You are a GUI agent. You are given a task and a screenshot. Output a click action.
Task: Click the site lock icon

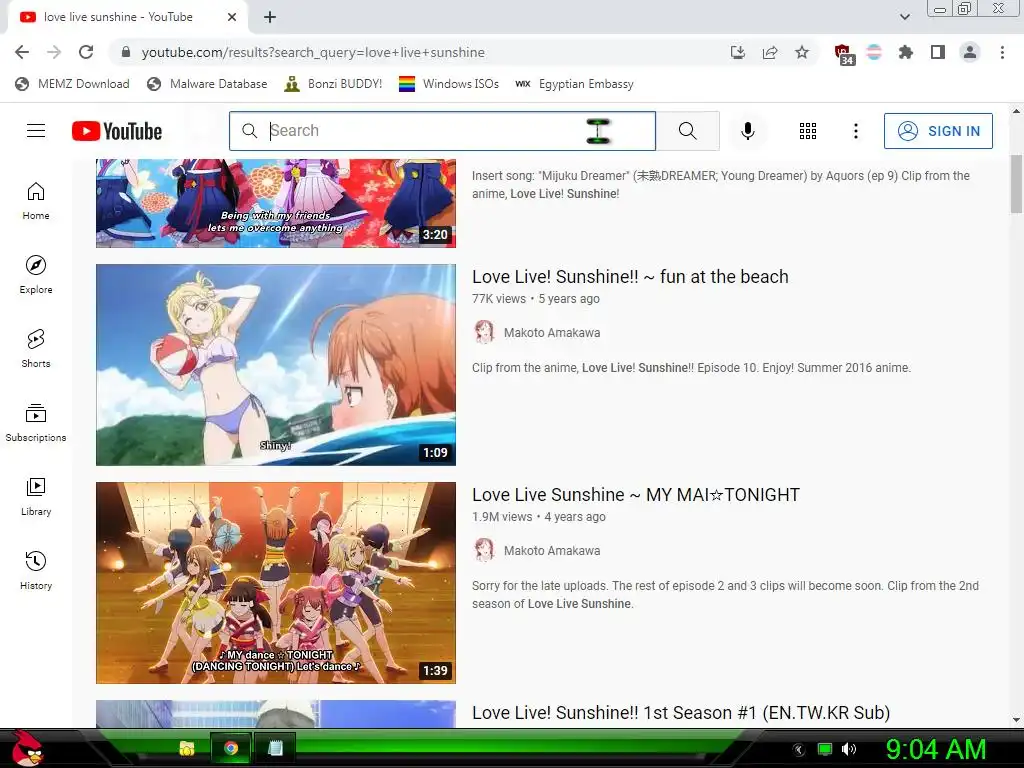tap(126, 52)
